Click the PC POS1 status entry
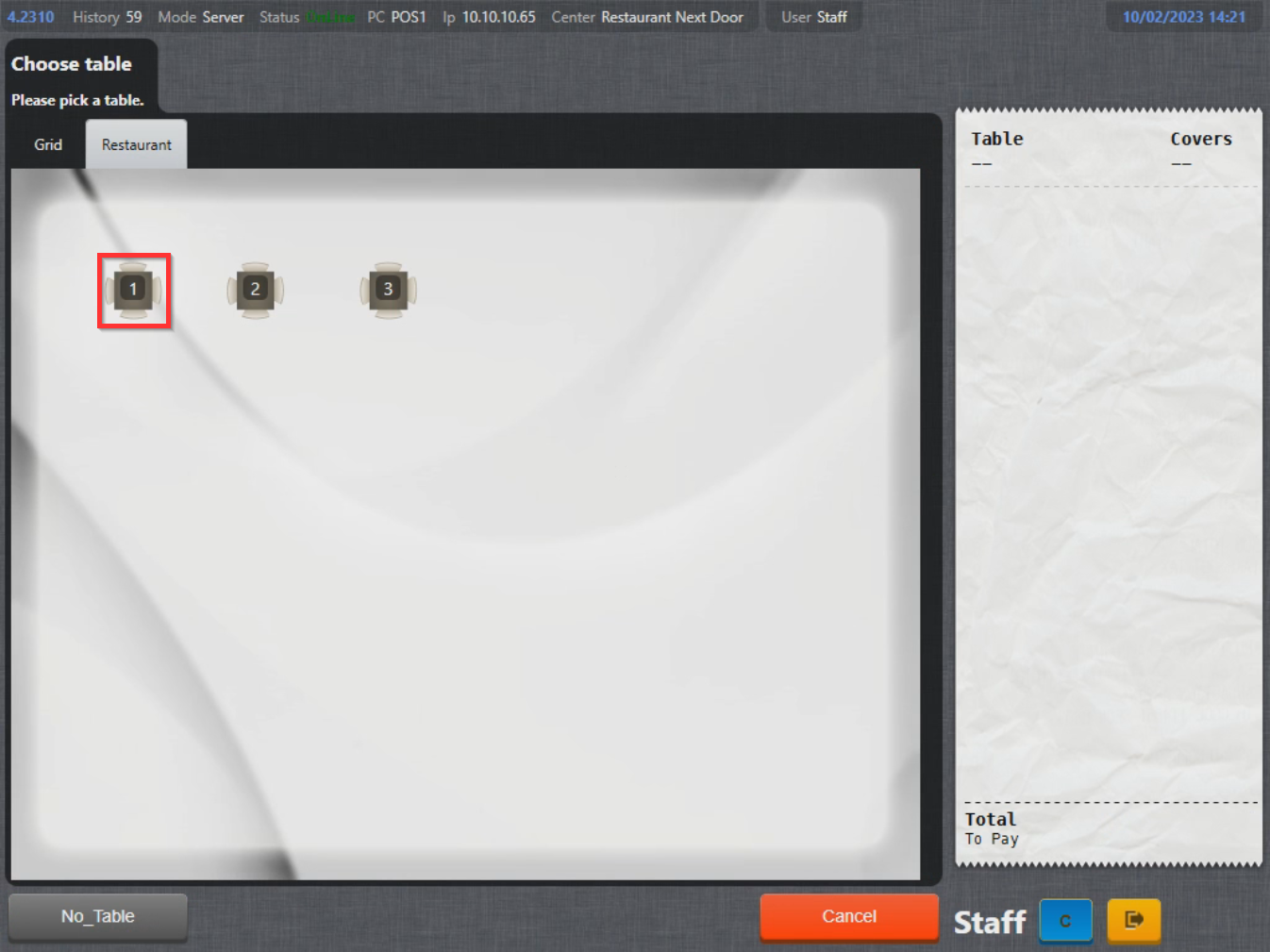 (396, 17)
